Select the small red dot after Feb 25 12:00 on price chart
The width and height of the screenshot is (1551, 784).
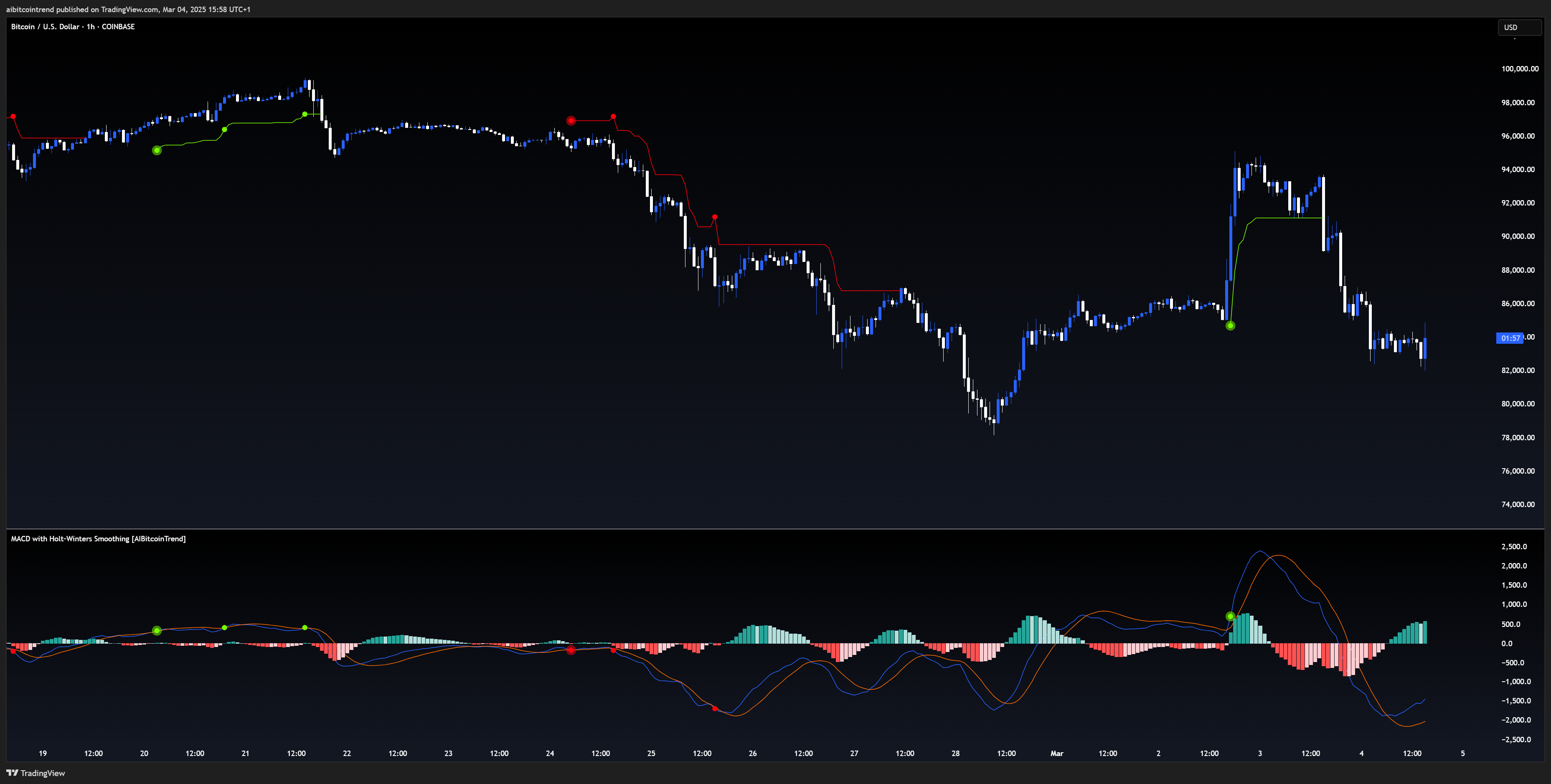tap(715, 217)
